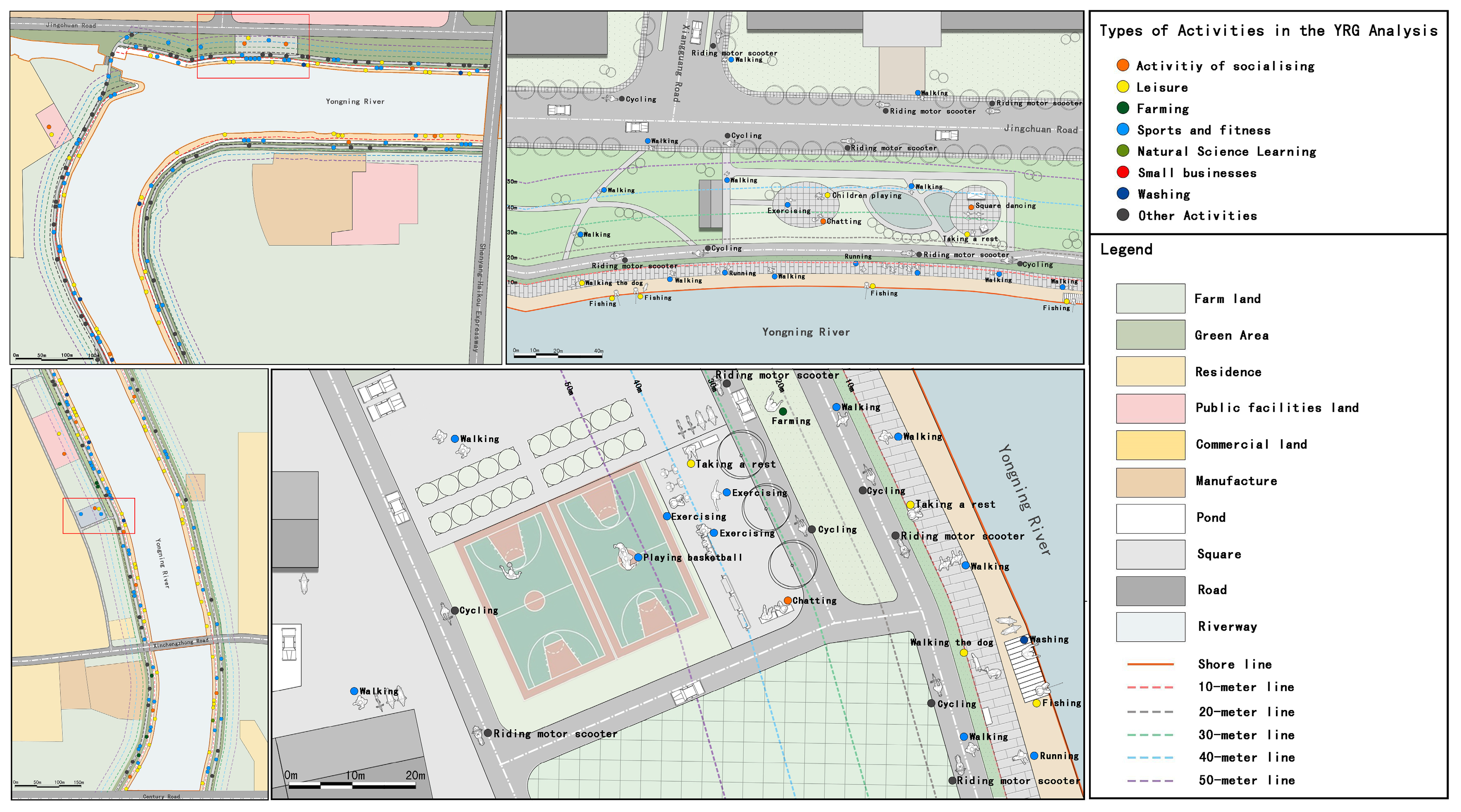Click the dark blue Washing legend dot
1461x812 pixels.
[x=1122, y=193]
